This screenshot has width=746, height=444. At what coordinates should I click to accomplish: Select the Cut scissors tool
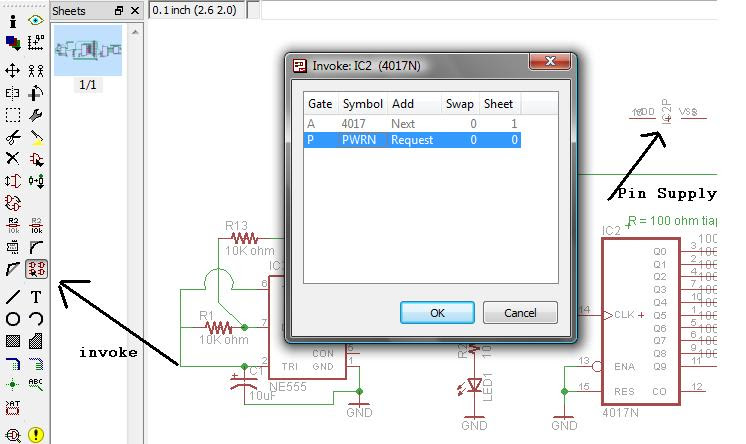click(13, 138)
